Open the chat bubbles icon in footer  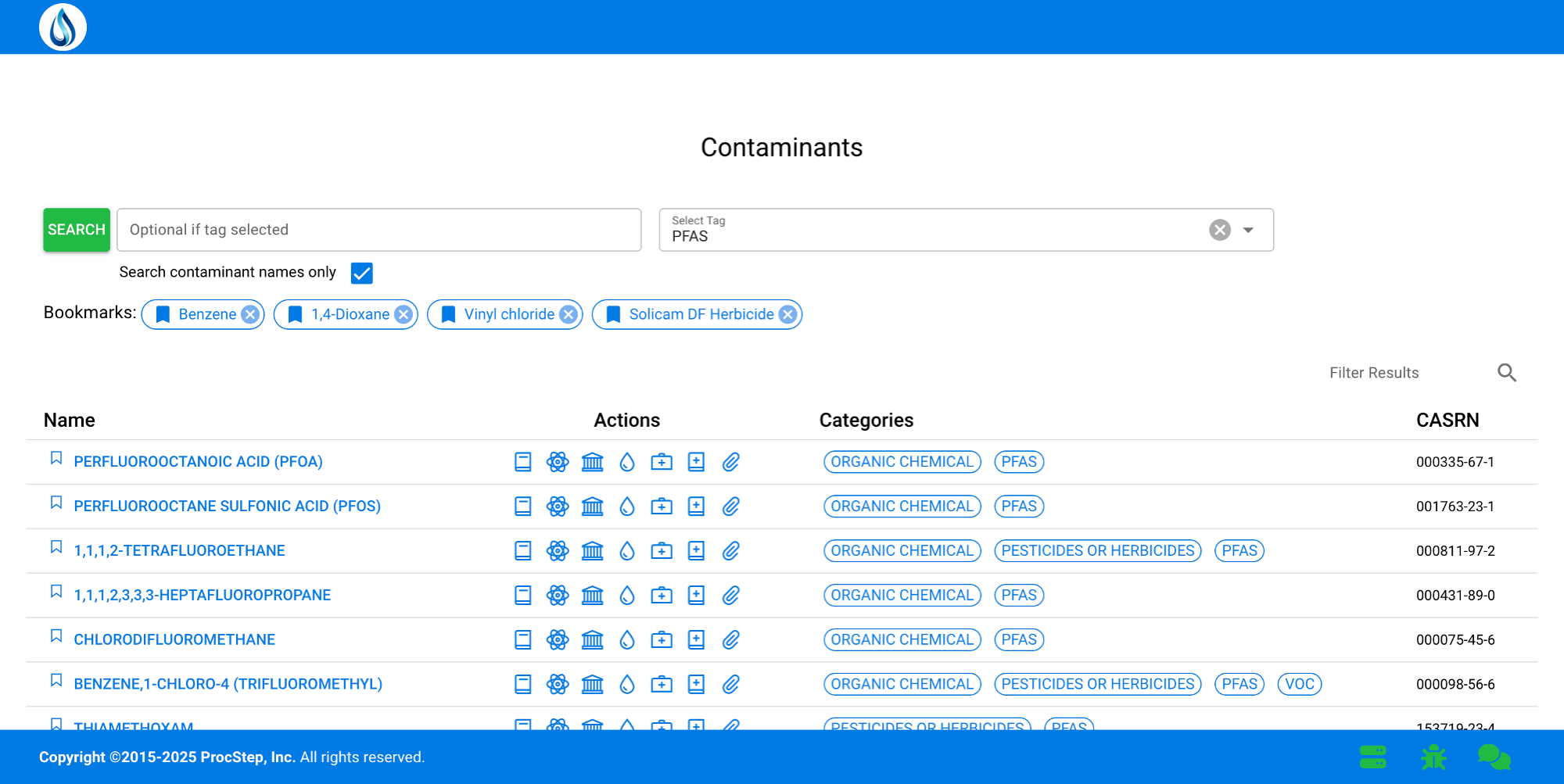point(1494,757)
